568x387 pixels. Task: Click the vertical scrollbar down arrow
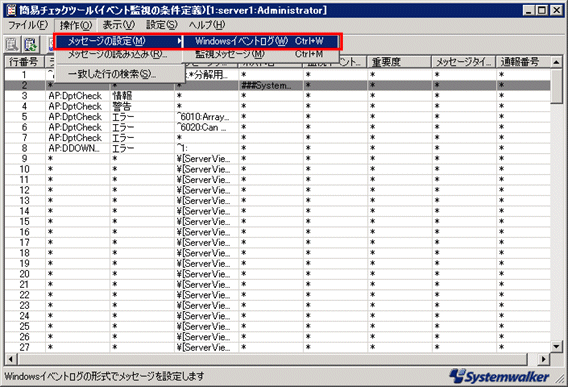click(x=557, y=347)
